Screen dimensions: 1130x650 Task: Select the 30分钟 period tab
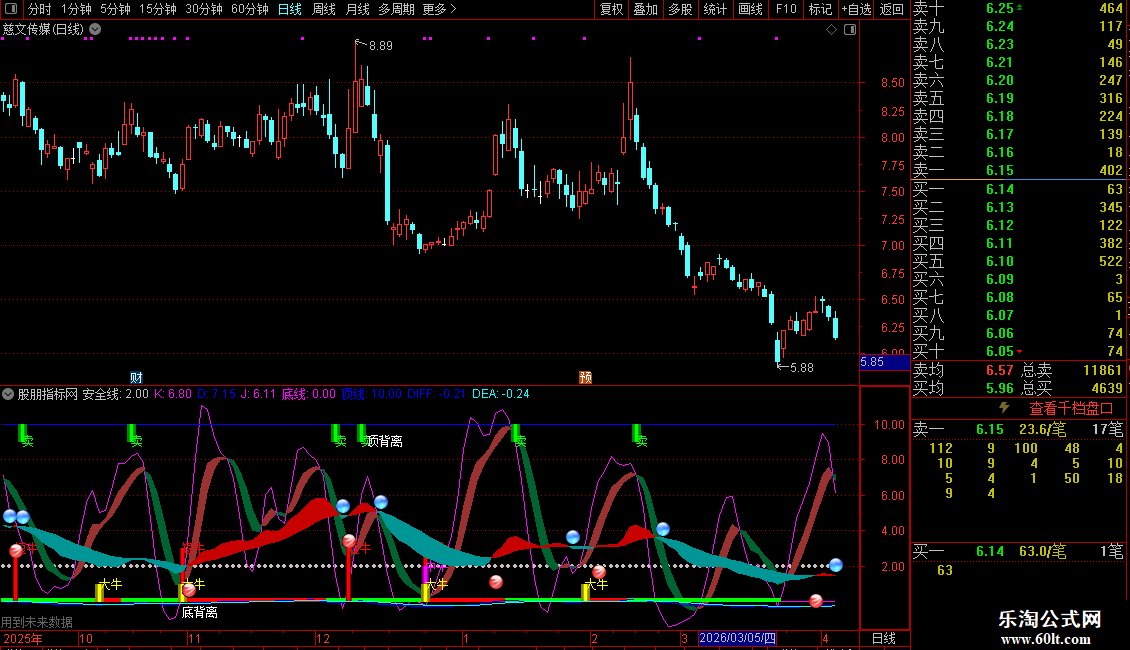(x=204, y=9)
